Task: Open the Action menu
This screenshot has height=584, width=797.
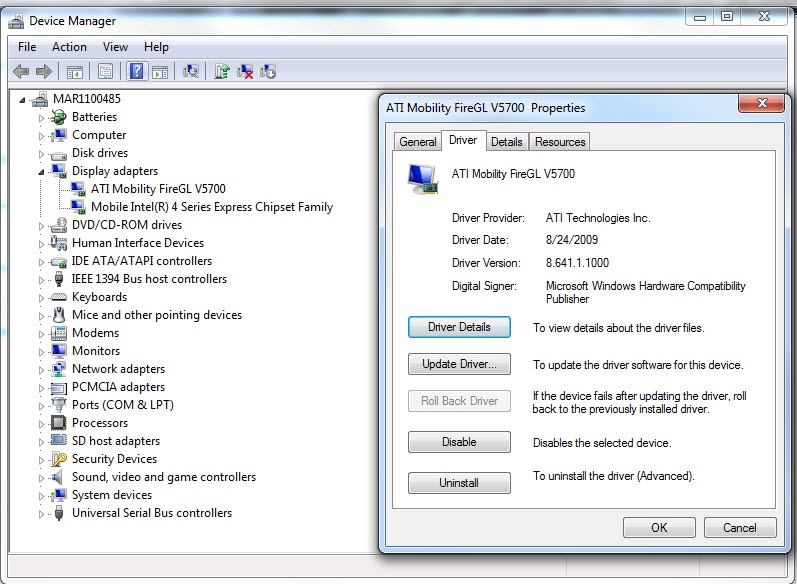Action: pos(69,47)
